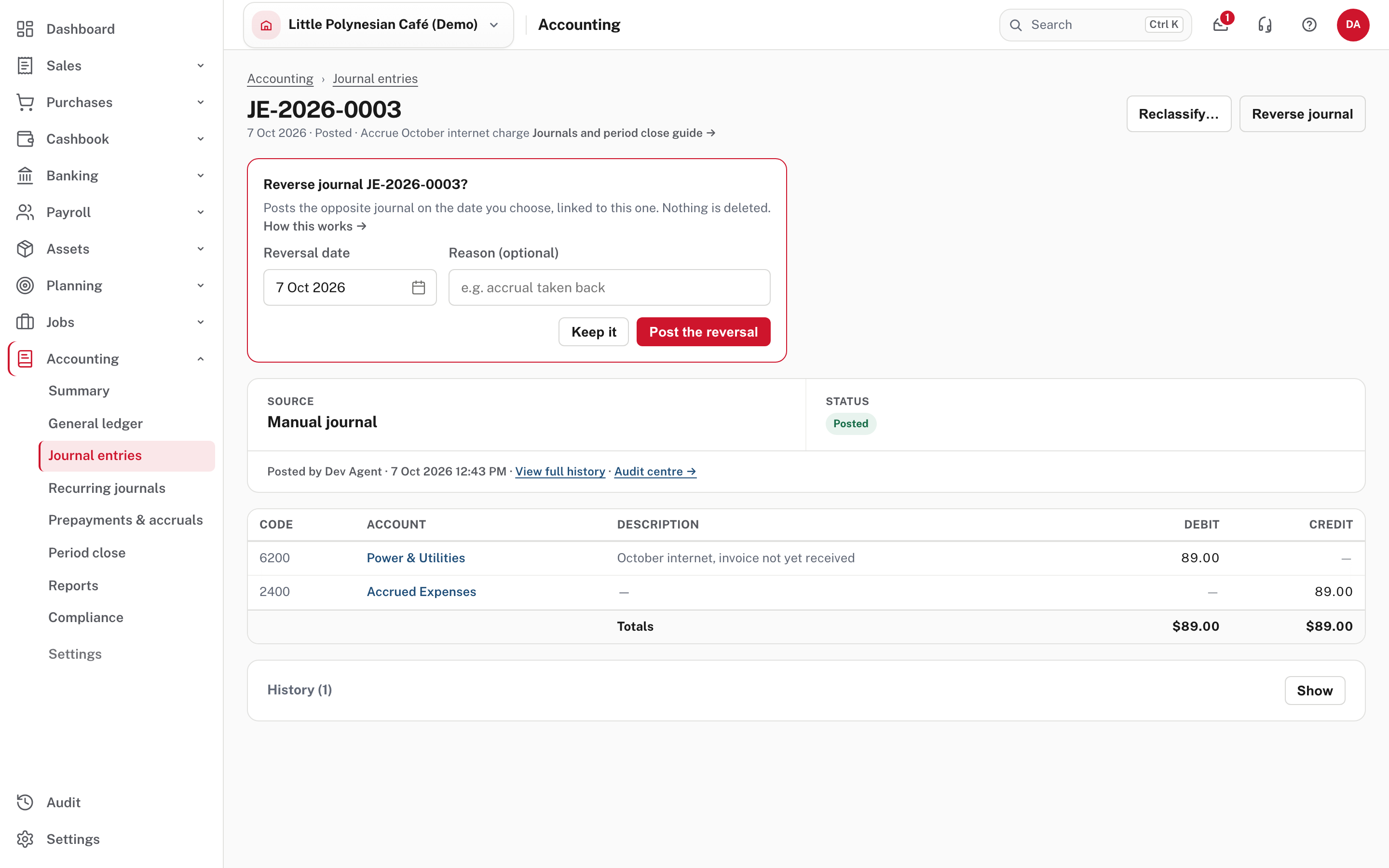Click the Sales receipt icon

[25, 66]
